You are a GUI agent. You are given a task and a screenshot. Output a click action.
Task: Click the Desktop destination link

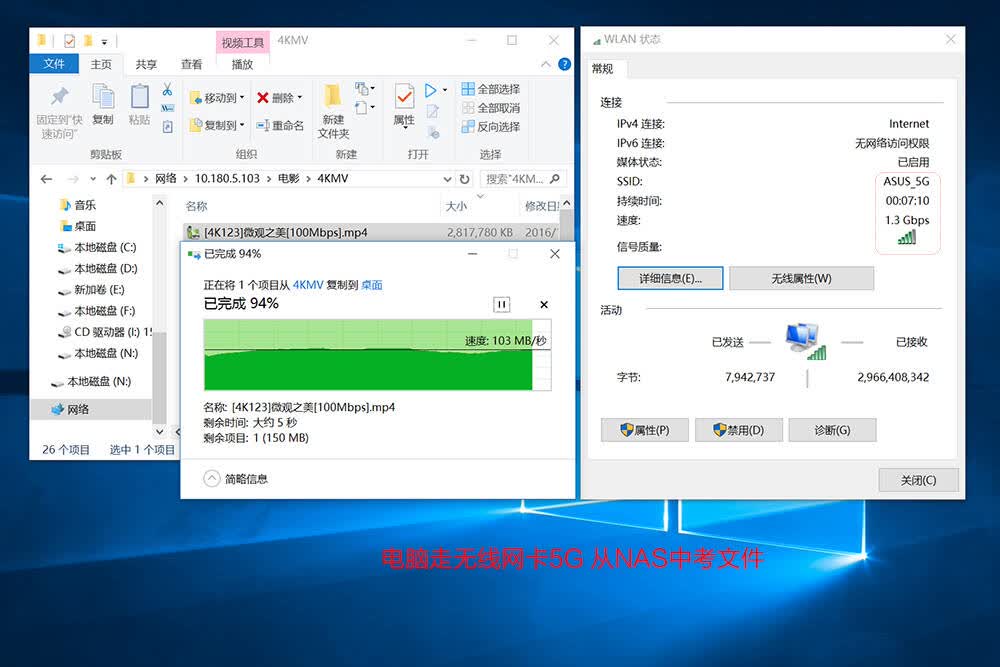(372, 285)
